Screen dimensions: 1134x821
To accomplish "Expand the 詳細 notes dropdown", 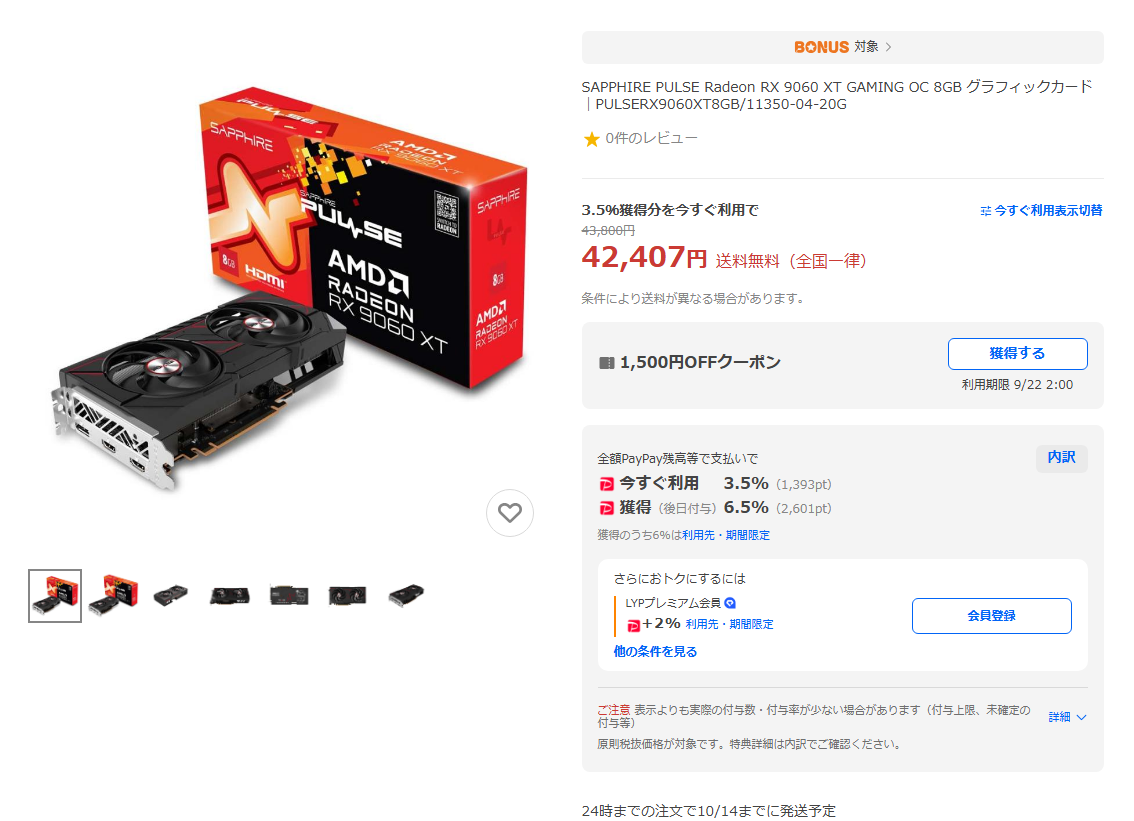I will coord(1067,717).
